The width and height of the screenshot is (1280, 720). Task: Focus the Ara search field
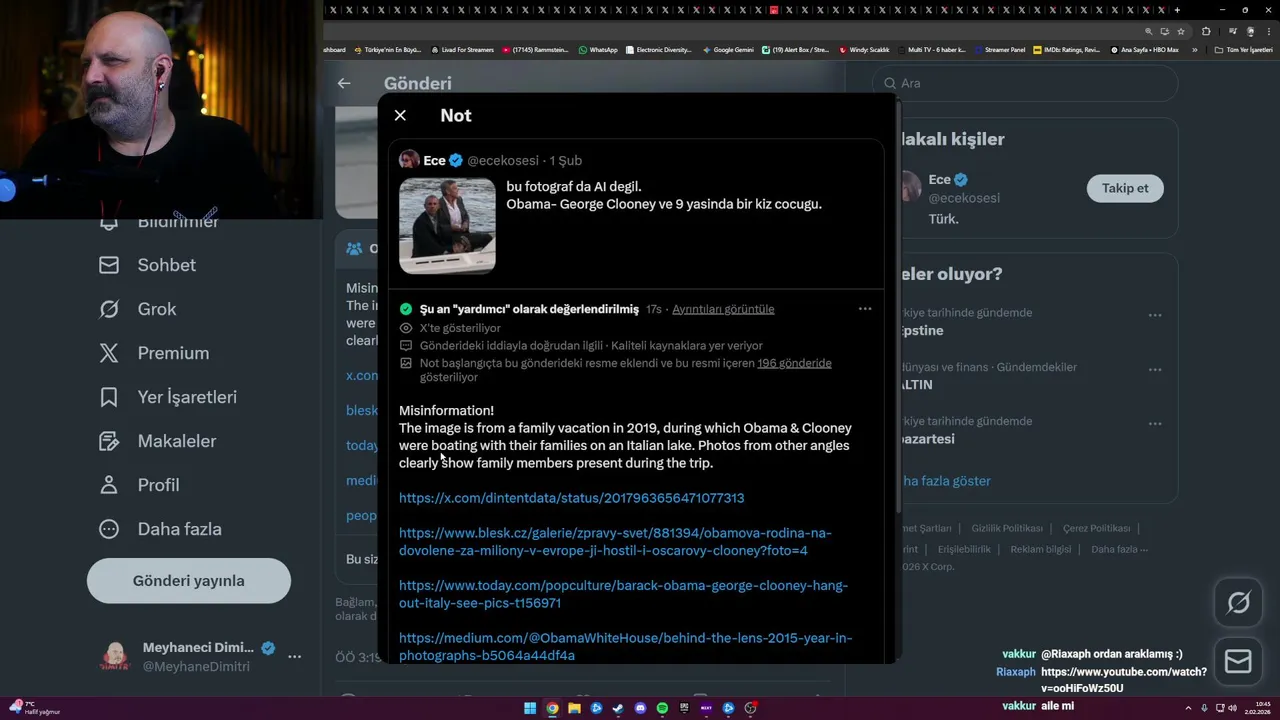(1024, 83)
